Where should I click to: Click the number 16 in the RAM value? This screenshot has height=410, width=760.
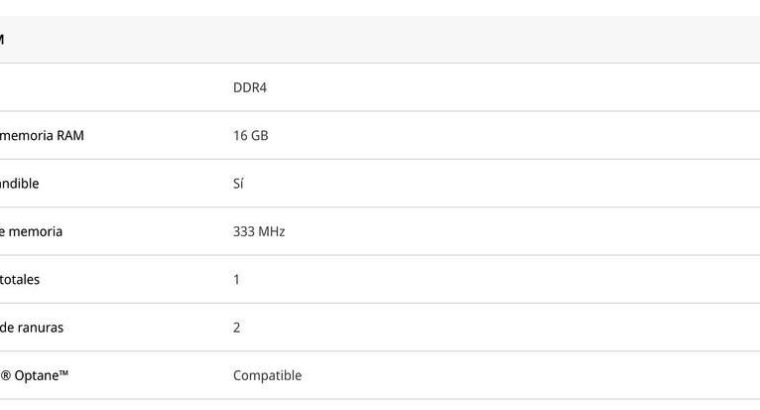[240, 135]
